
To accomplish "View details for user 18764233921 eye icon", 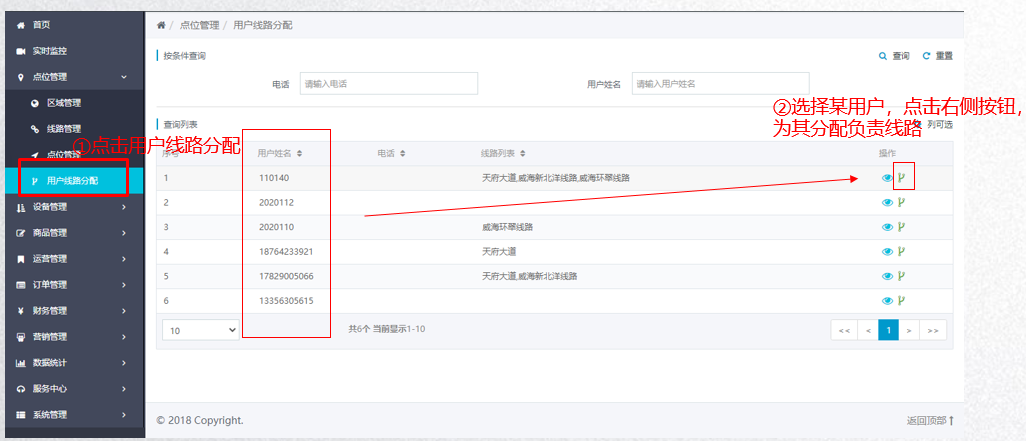I will point(887,251).
